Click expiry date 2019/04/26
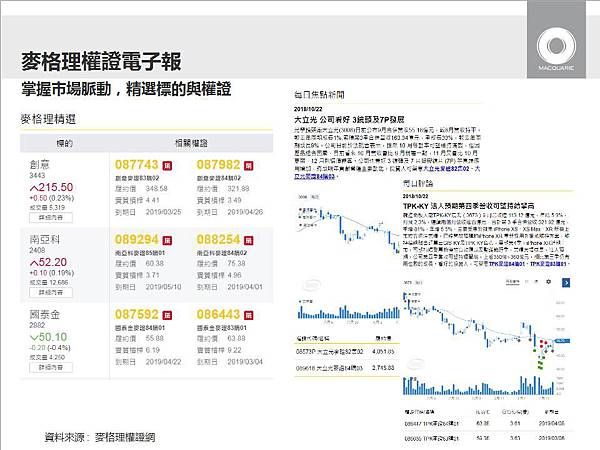The height and width of the screenshot is (450, 600). pyautogui.click(x=245, y=212)
